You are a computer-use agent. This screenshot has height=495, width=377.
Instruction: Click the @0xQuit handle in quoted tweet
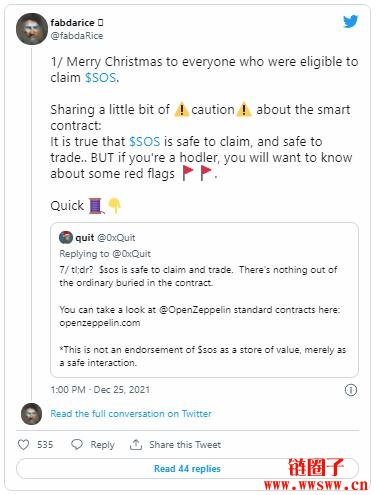116,238
